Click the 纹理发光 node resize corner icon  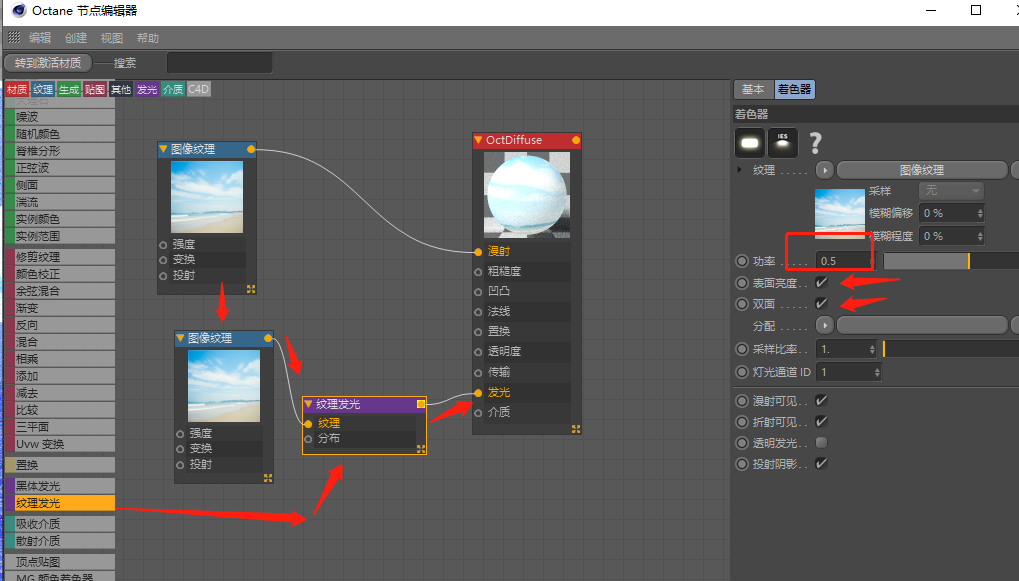(420, 448)
